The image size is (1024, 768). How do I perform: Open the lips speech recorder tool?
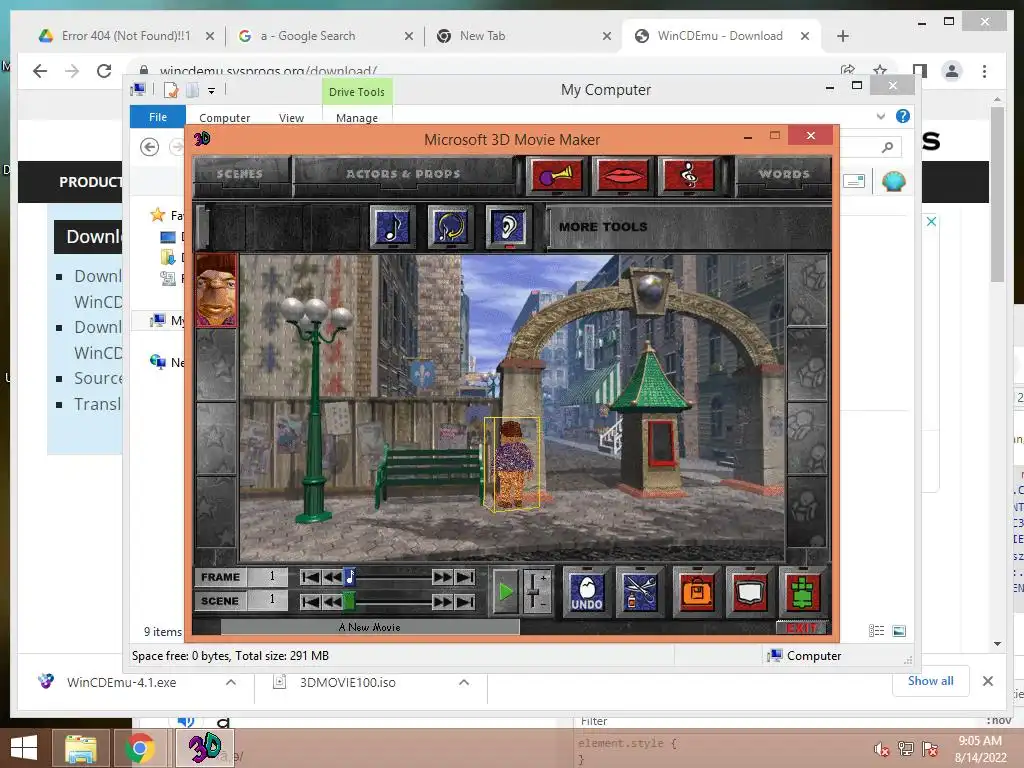(622, 175)
